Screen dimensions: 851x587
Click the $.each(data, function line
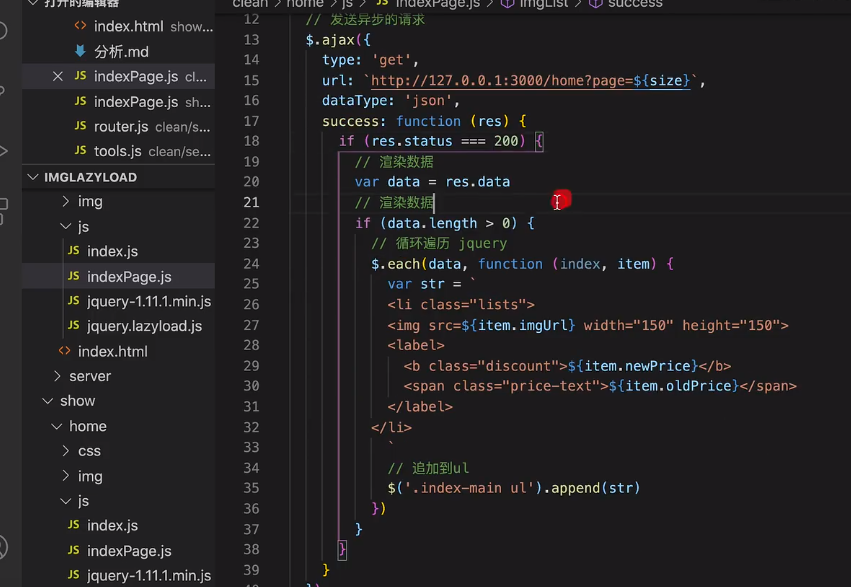click(522, 264)
